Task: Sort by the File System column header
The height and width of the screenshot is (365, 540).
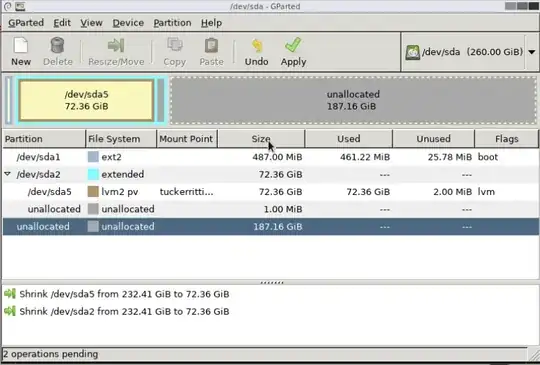Action: [x=121, y=139]
